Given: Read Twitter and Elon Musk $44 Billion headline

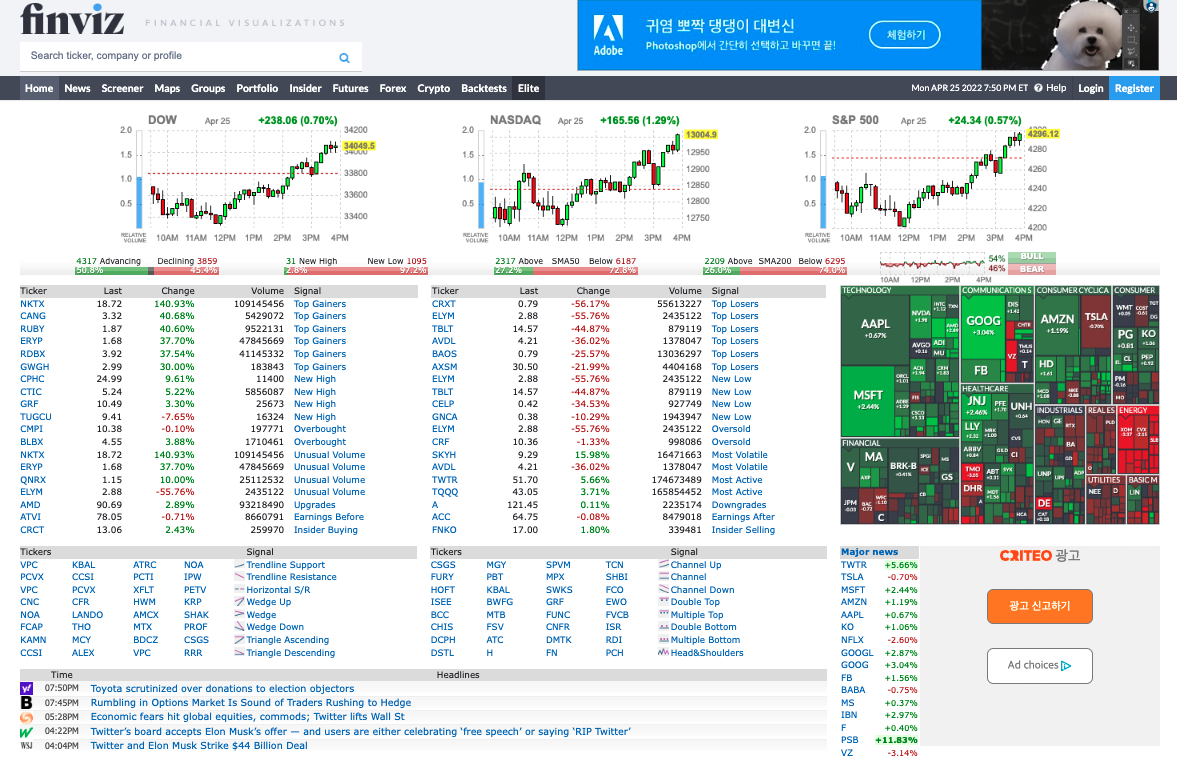Looking at the screenshot, I should click(199, 745).
